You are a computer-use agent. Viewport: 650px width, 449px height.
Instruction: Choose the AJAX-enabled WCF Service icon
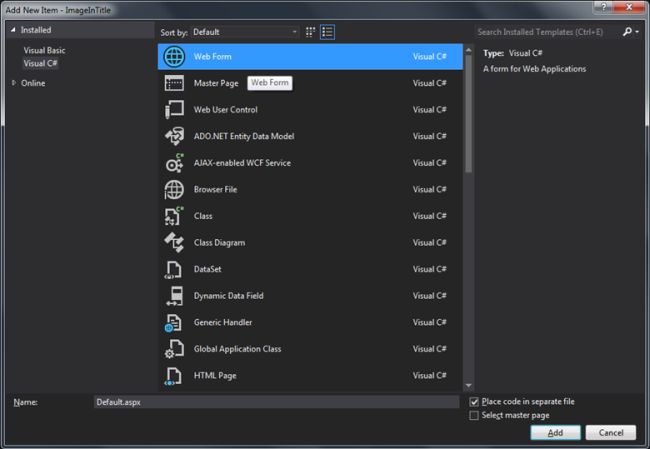[174, 163]
